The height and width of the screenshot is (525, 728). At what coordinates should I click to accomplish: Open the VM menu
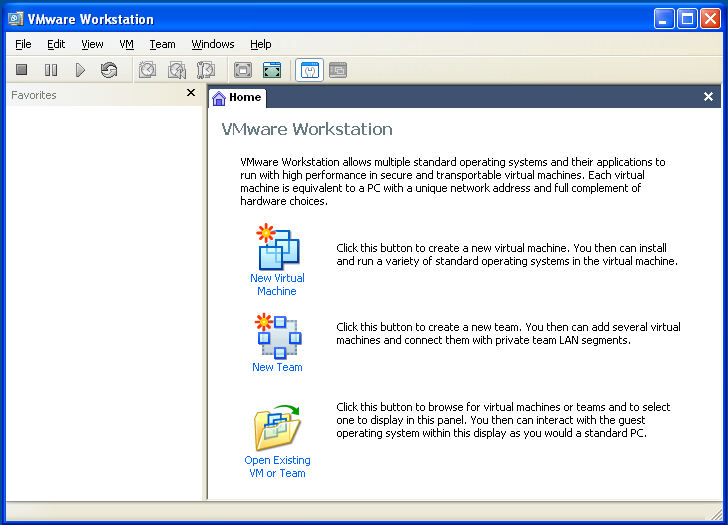tap(126, 45)
